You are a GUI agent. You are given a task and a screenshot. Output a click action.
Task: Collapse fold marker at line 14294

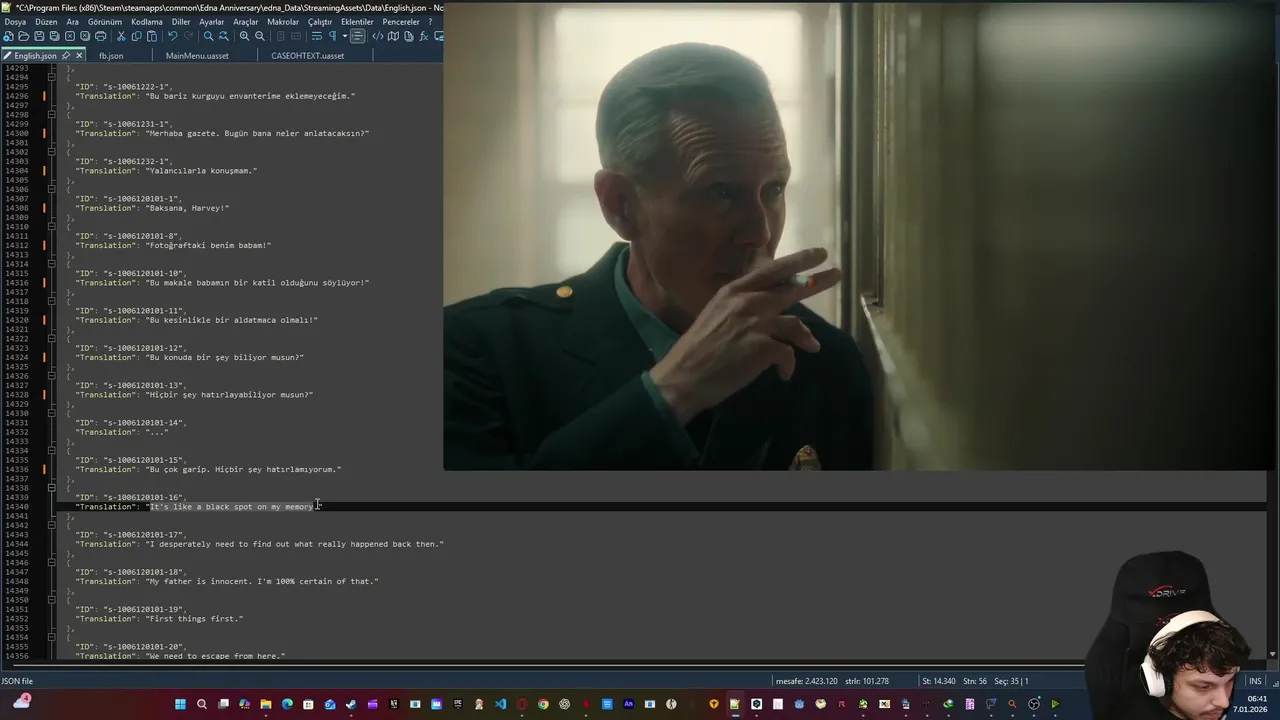pos(52,77)
